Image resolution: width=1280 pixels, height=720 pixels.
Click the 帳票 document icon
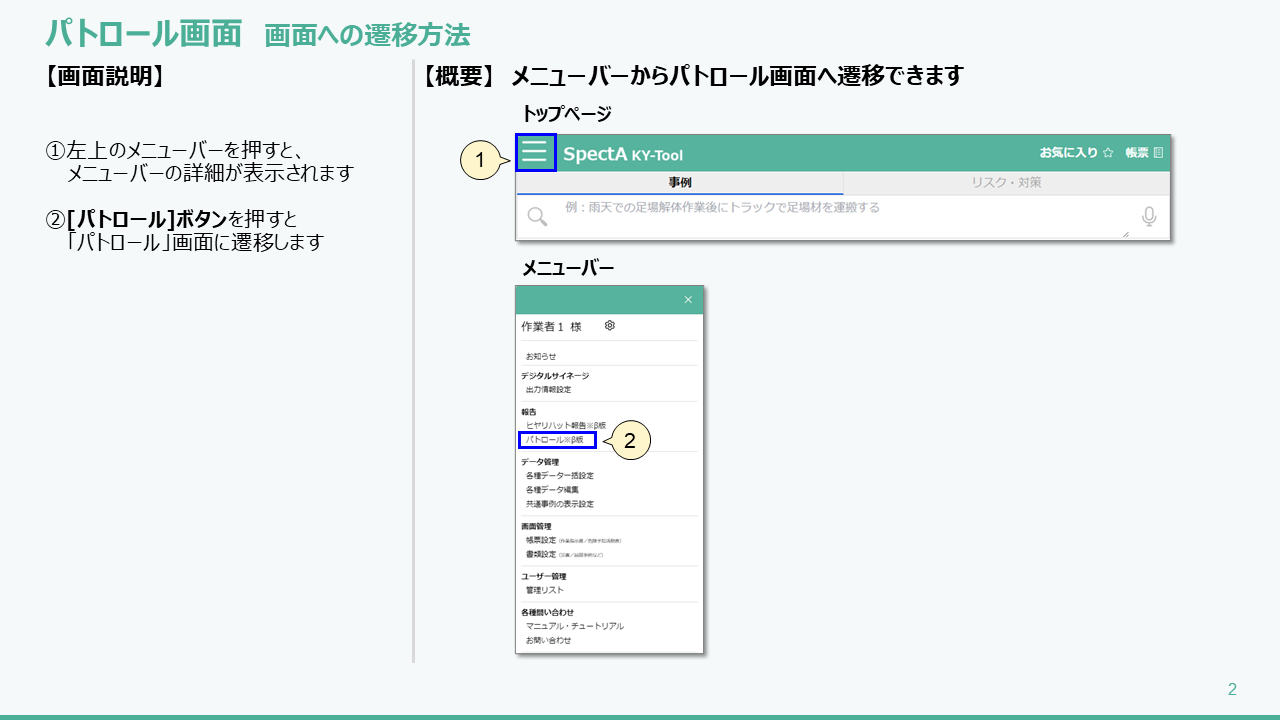[x=1158, y=153]
